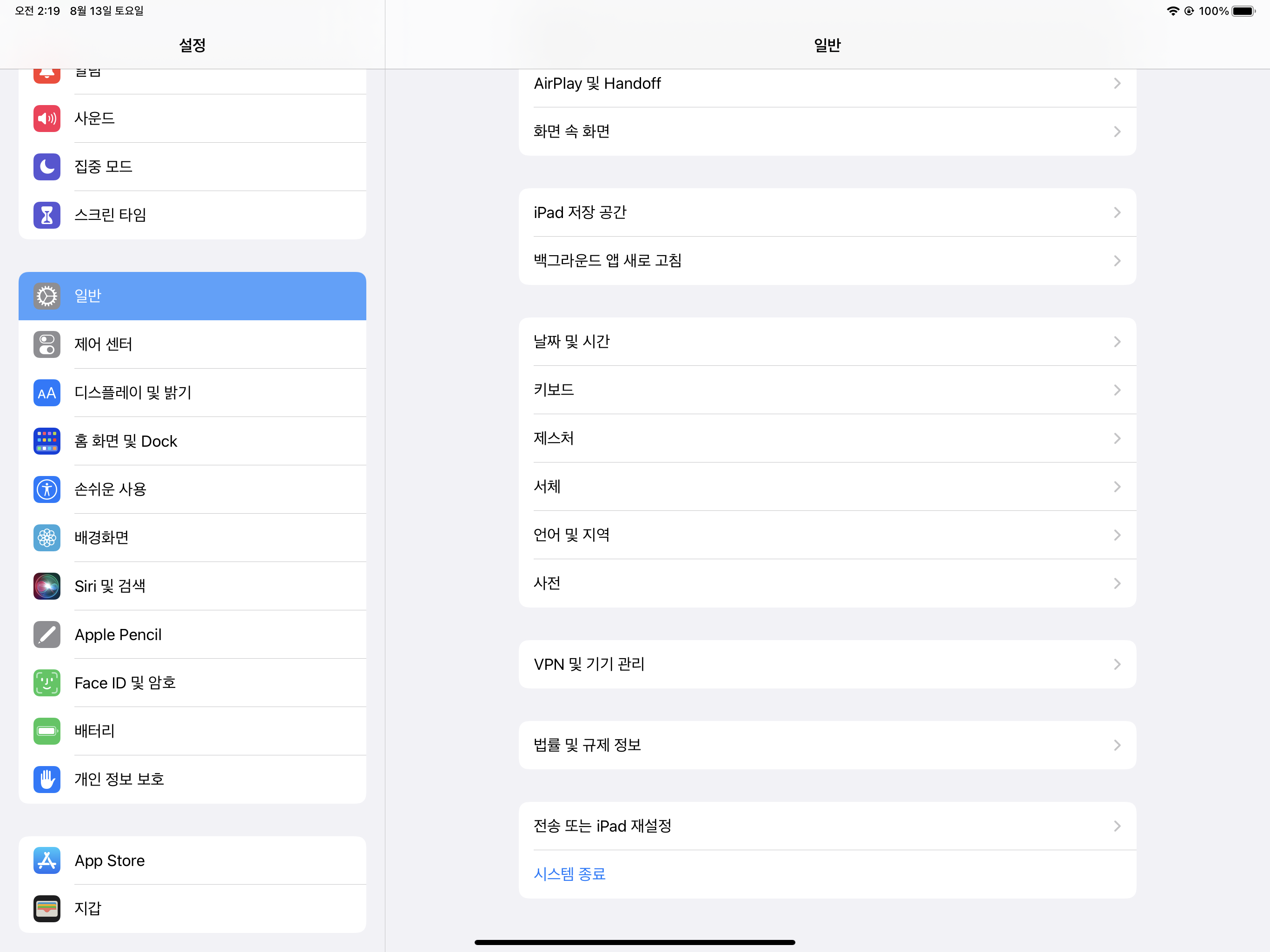Image resolution: width=1270 pixels, height=952 pixels.
Task: Open the 사운드 speaker icon
Action: pyautogui.click(x=46, y=119)
